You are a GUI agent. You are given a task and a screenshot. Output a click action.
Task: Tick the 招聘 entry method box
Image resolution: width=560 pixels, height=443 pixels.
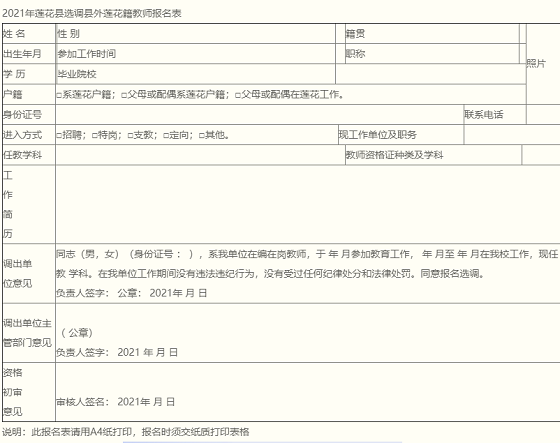59,136
